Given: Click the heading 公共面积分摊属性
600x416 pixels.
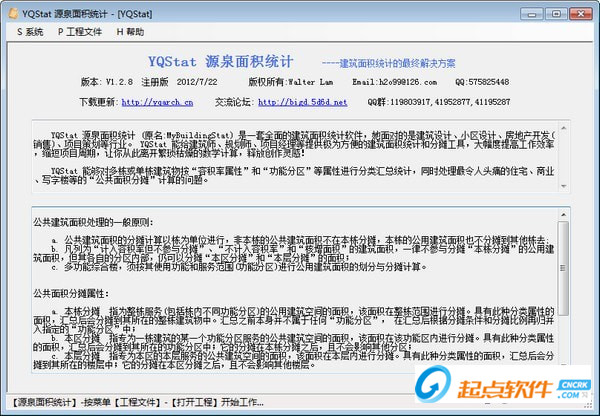Looking at the screenshot, I should [71, 294].
